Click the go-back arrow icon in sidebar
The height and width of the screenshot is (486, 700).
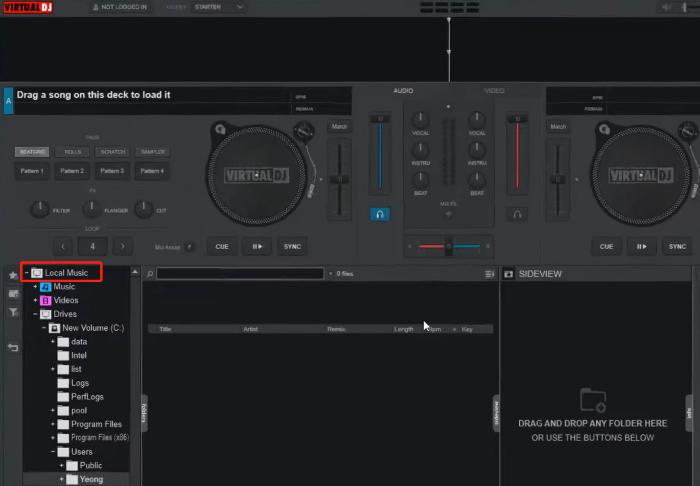13,347
